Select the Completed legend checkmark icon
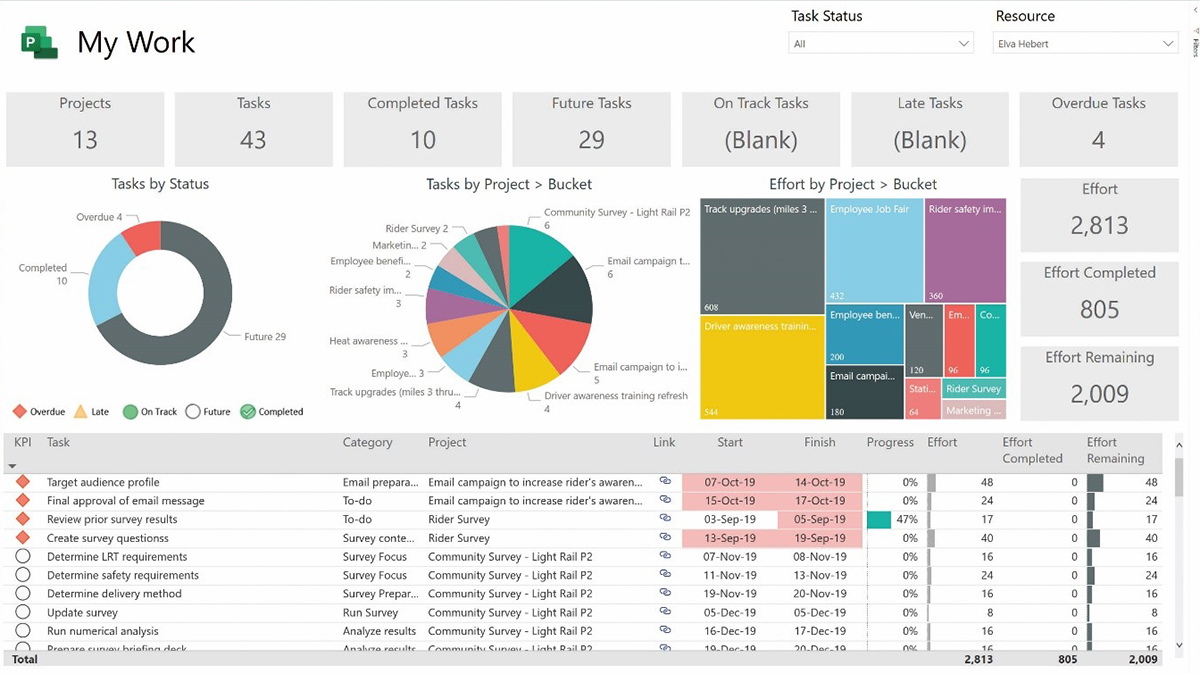The image size is (1200, 674). 248,411
